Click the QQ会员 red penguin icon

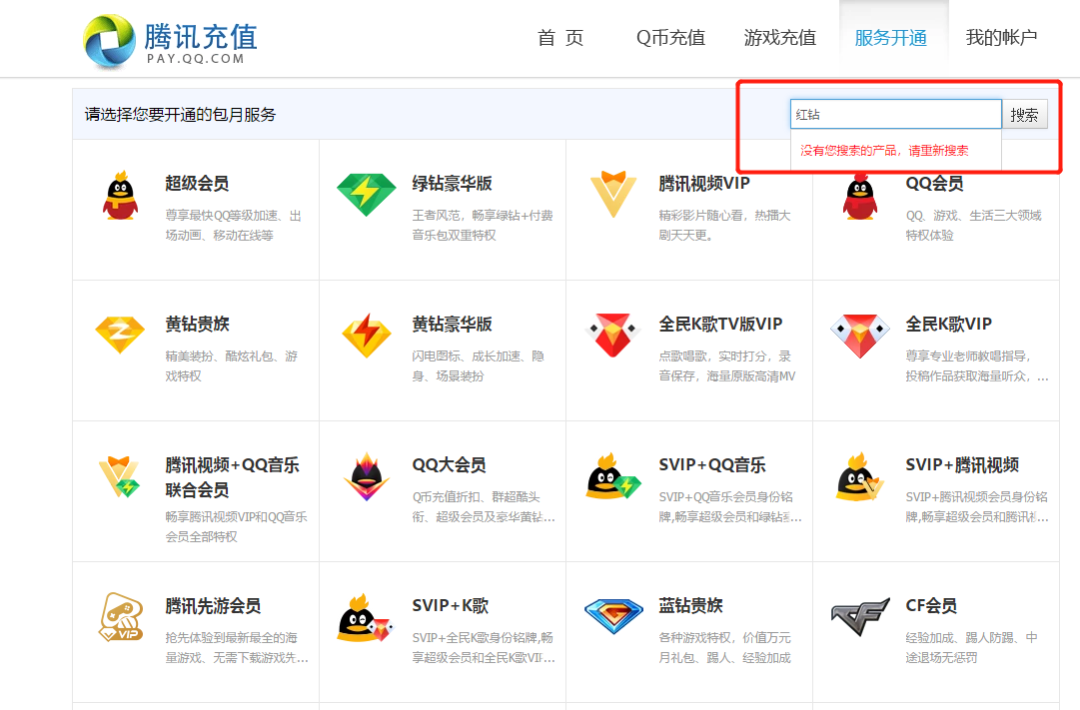[860, 197]
